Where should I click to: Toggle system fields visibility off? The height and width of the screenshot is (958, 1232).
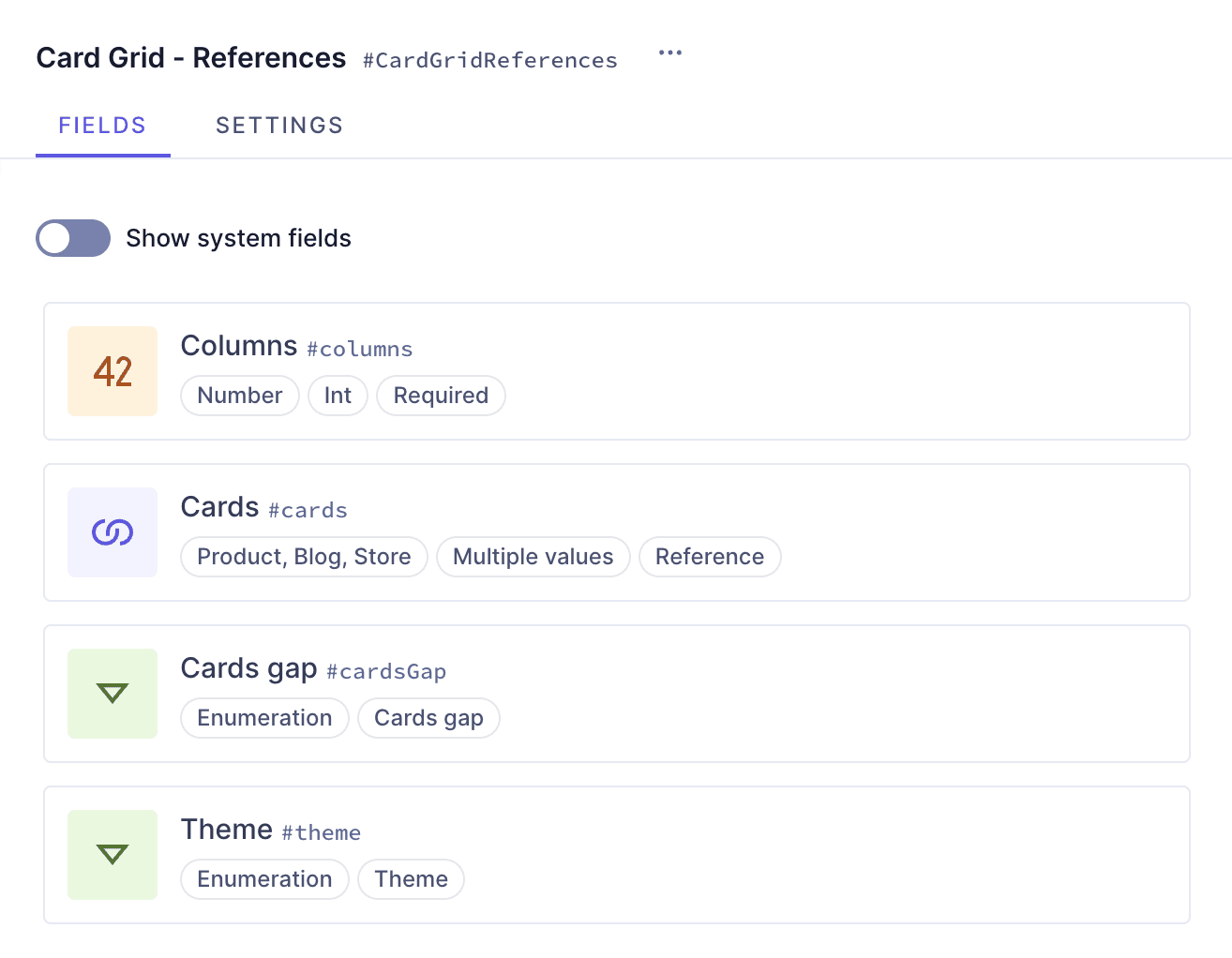click(73, 238)
